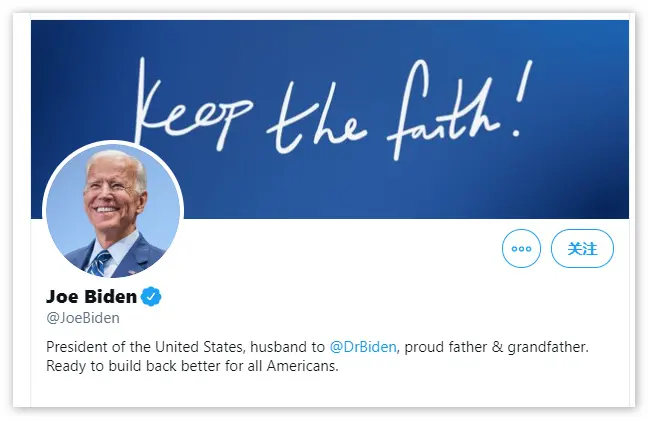Open the three-dot more options menu

[521, 249]
